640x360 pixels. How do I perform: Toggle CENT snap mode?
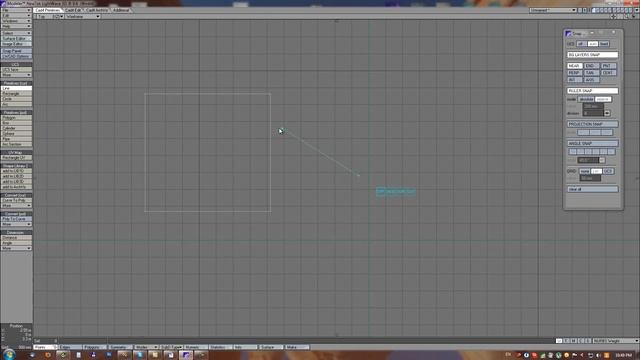[608, 73]
